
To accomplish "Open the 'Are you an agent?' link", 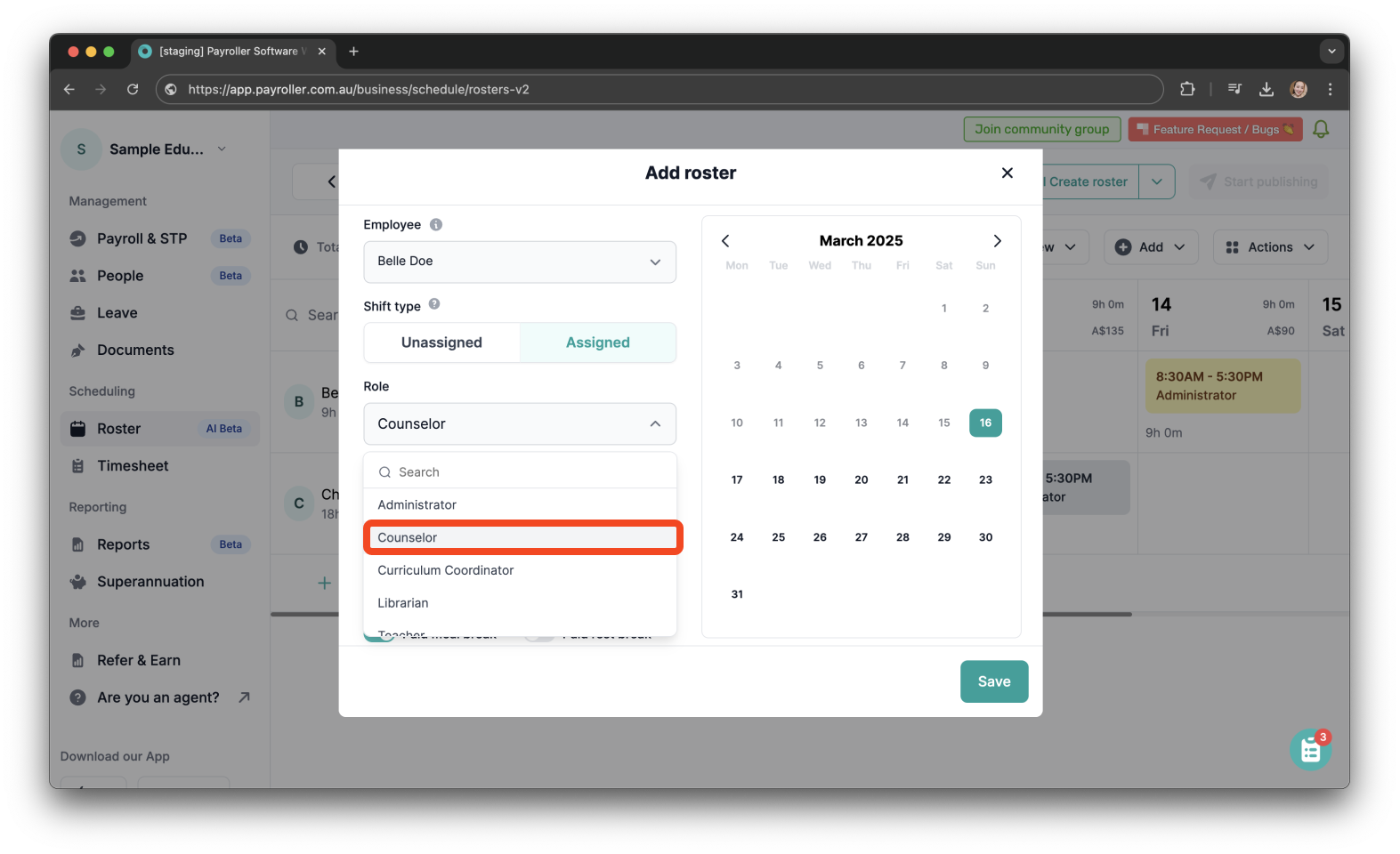I will click(x=158, y=697).
